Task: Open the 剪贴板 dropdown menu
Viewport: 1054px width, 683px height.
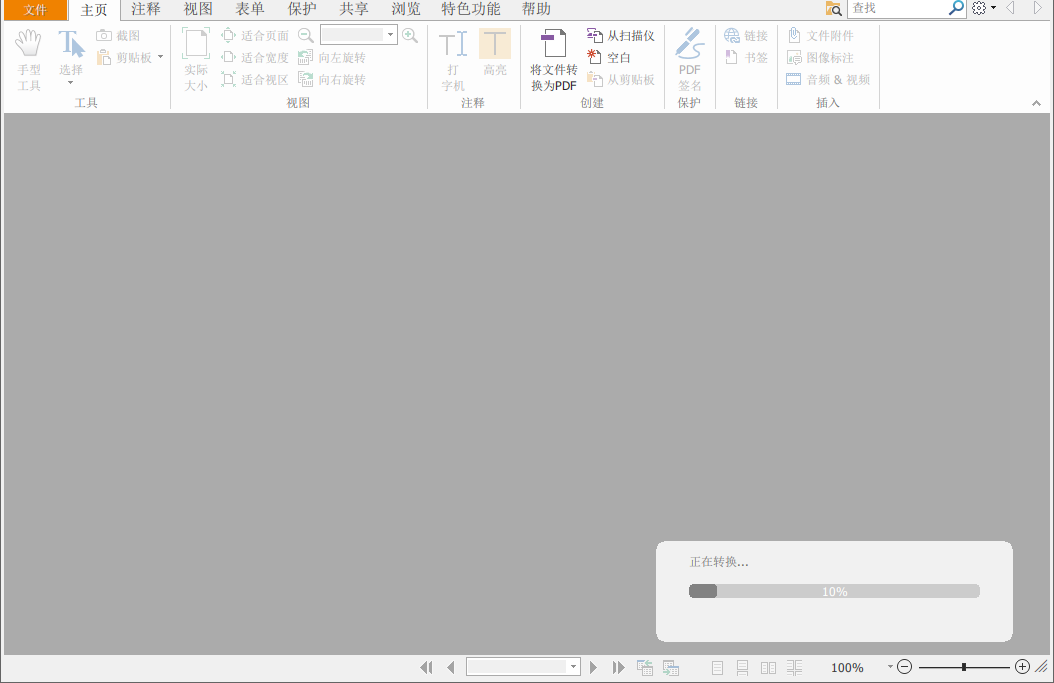Action: [158, 57]
